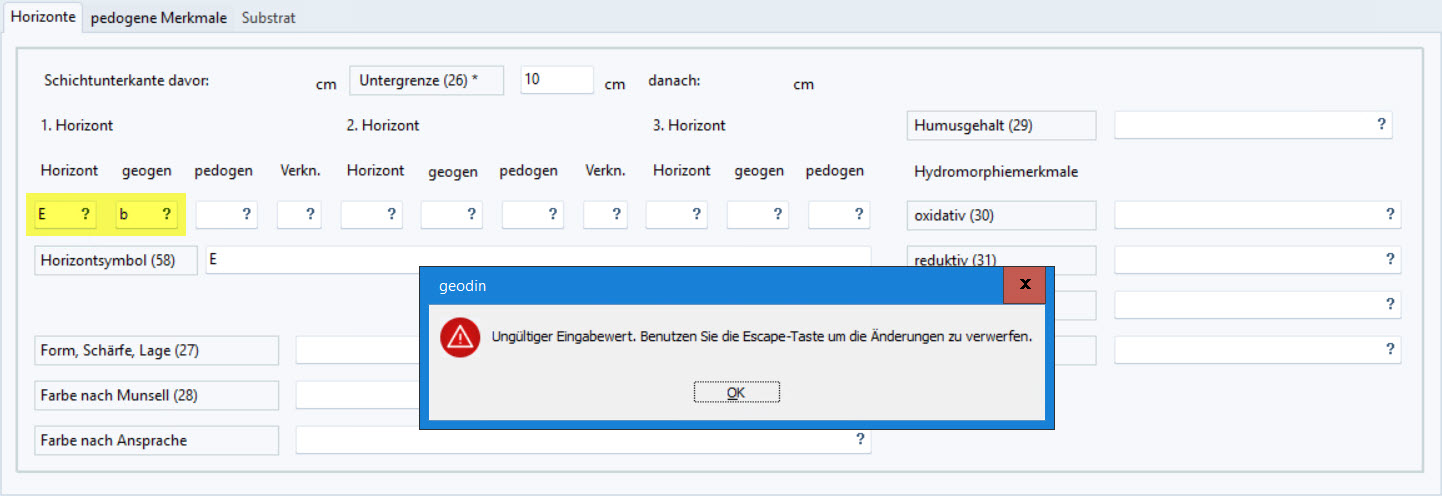Open the 1. Horizont pedogen lookup field

click(x=227, y=214)
